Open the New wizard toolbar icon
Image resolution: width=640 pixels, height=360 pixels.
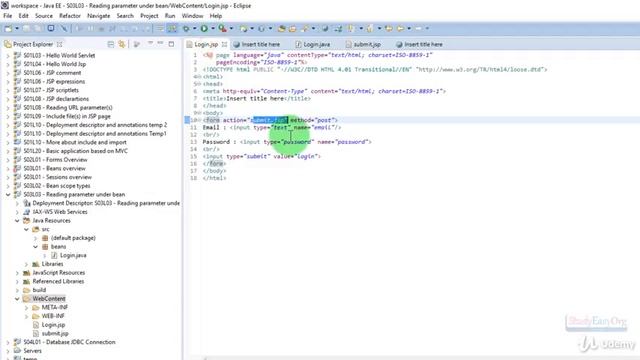point(8,29)
